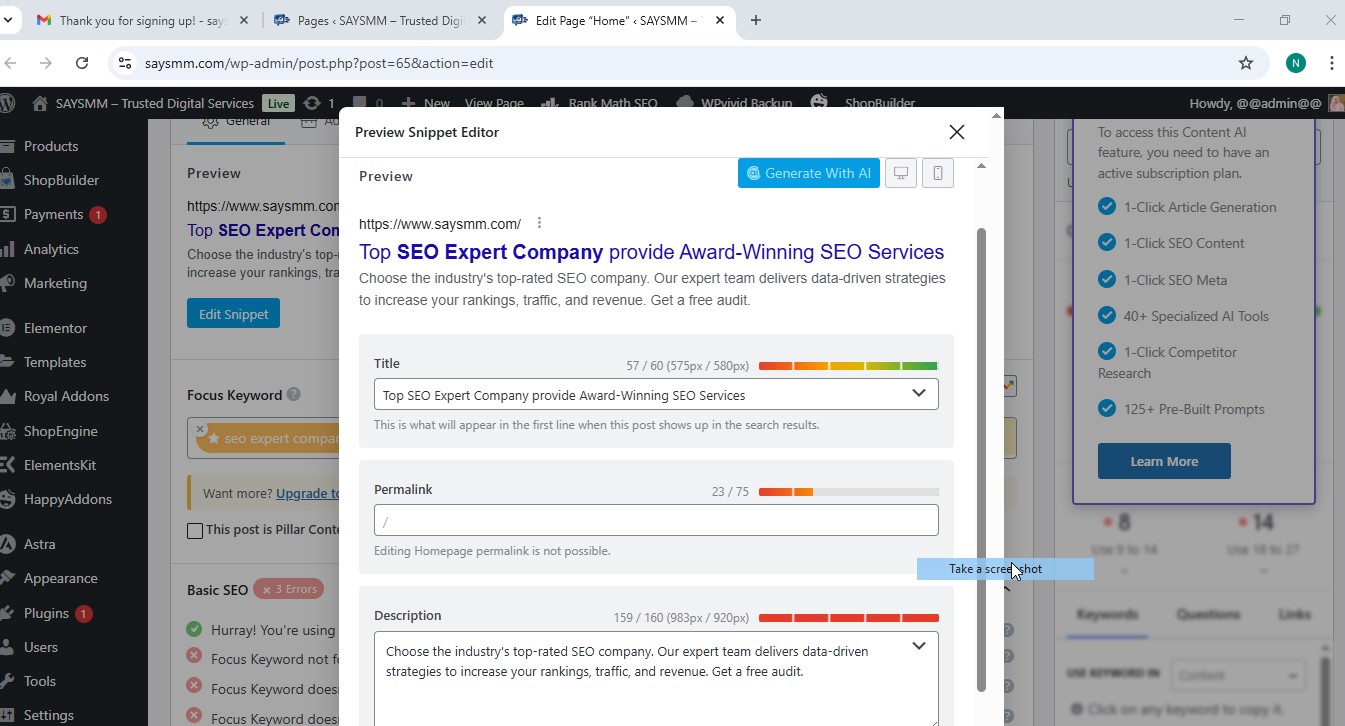Switch to desktop preview in Snippet Editor
Image resolution: width=1345 pixels, height=726 pixels.
click(x=901, y=172)
